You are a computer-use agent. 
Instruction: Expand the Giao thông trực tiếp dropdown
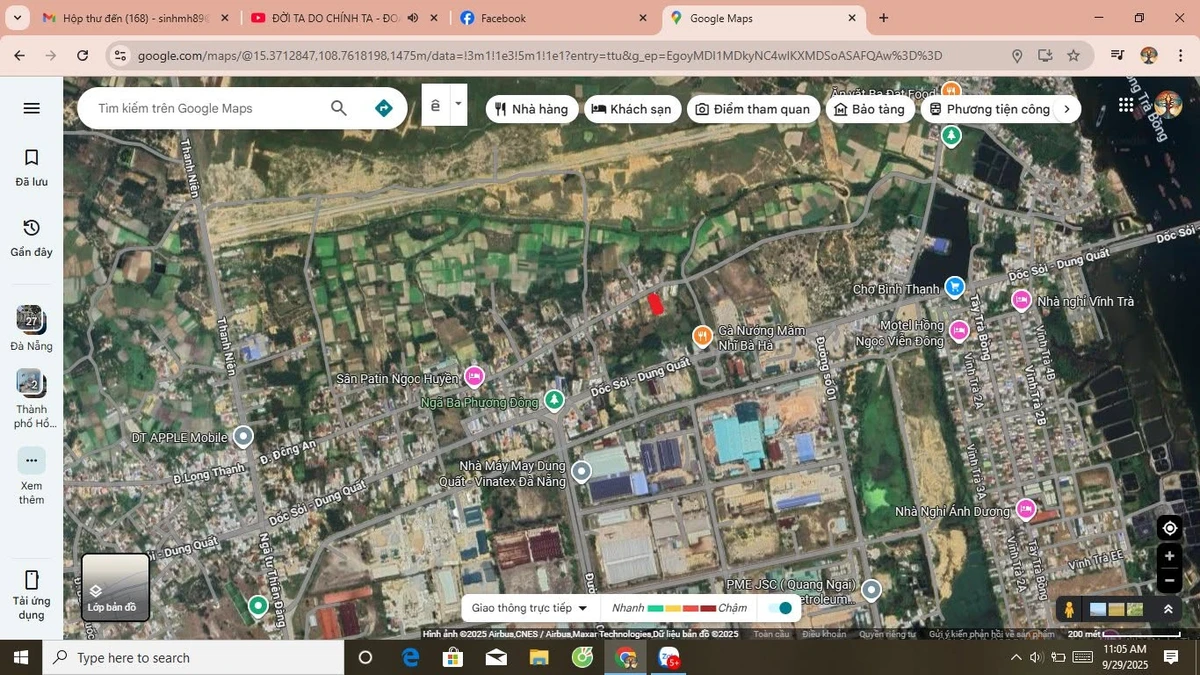click(530, 608)
